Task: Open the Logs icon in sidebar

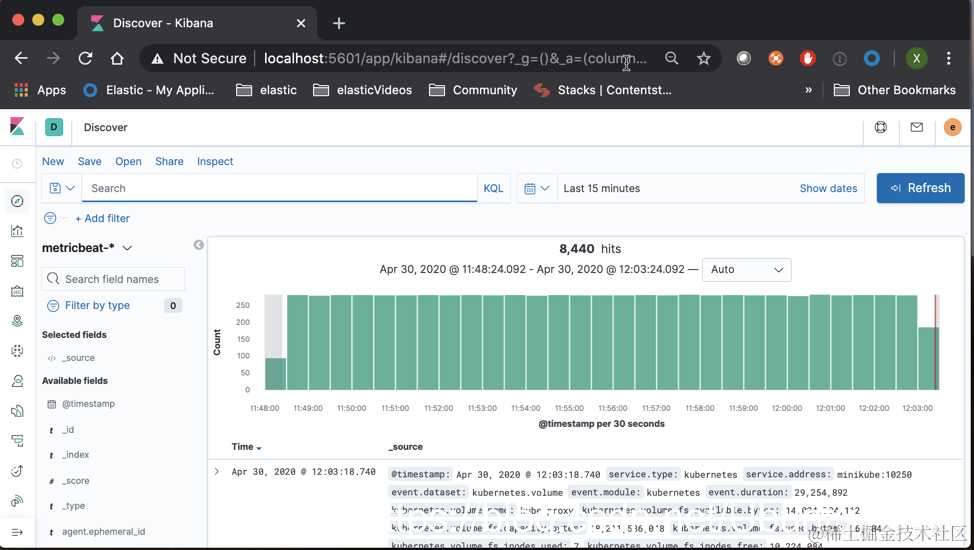Action: (17, 411)
